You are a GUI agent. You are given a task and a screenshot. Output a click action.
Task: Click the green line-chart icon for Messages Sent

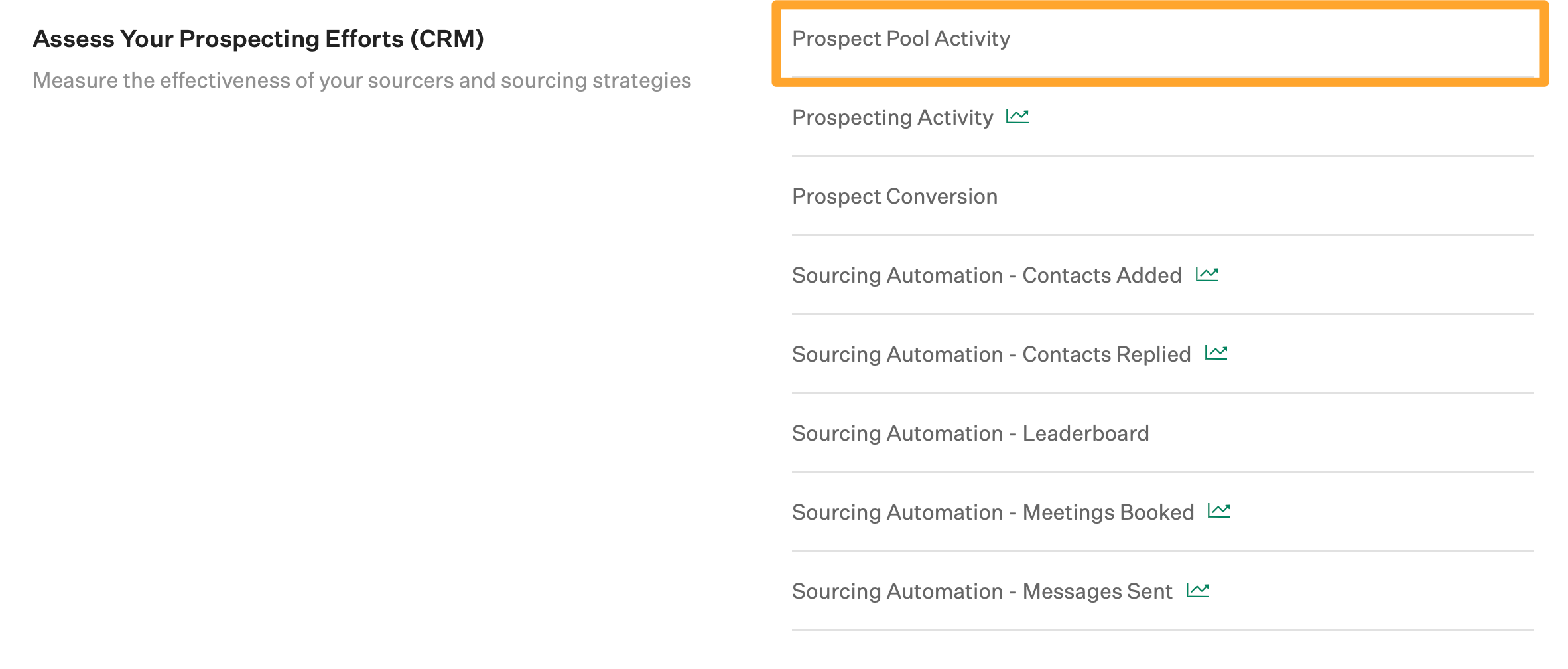click(x=1198, y=589)
